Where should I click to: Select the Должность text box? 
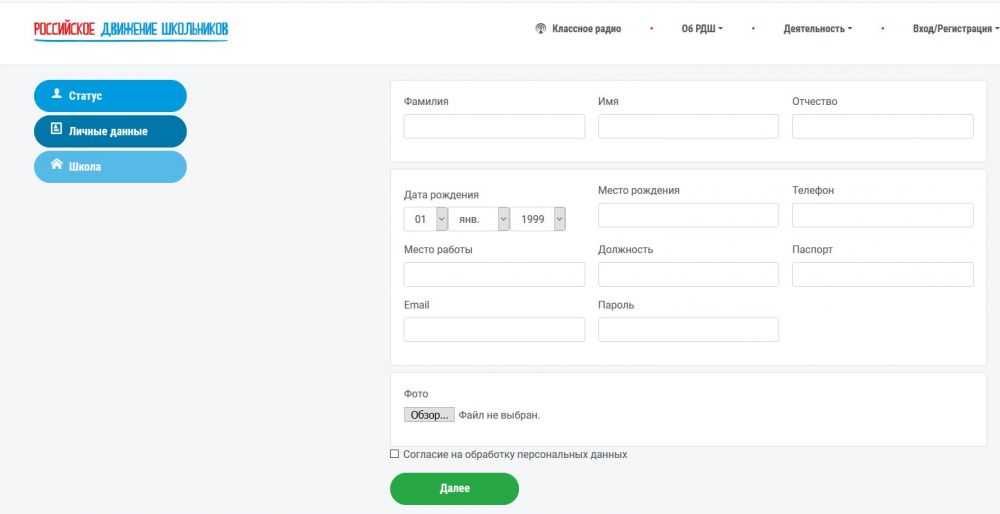pos(688,274)
